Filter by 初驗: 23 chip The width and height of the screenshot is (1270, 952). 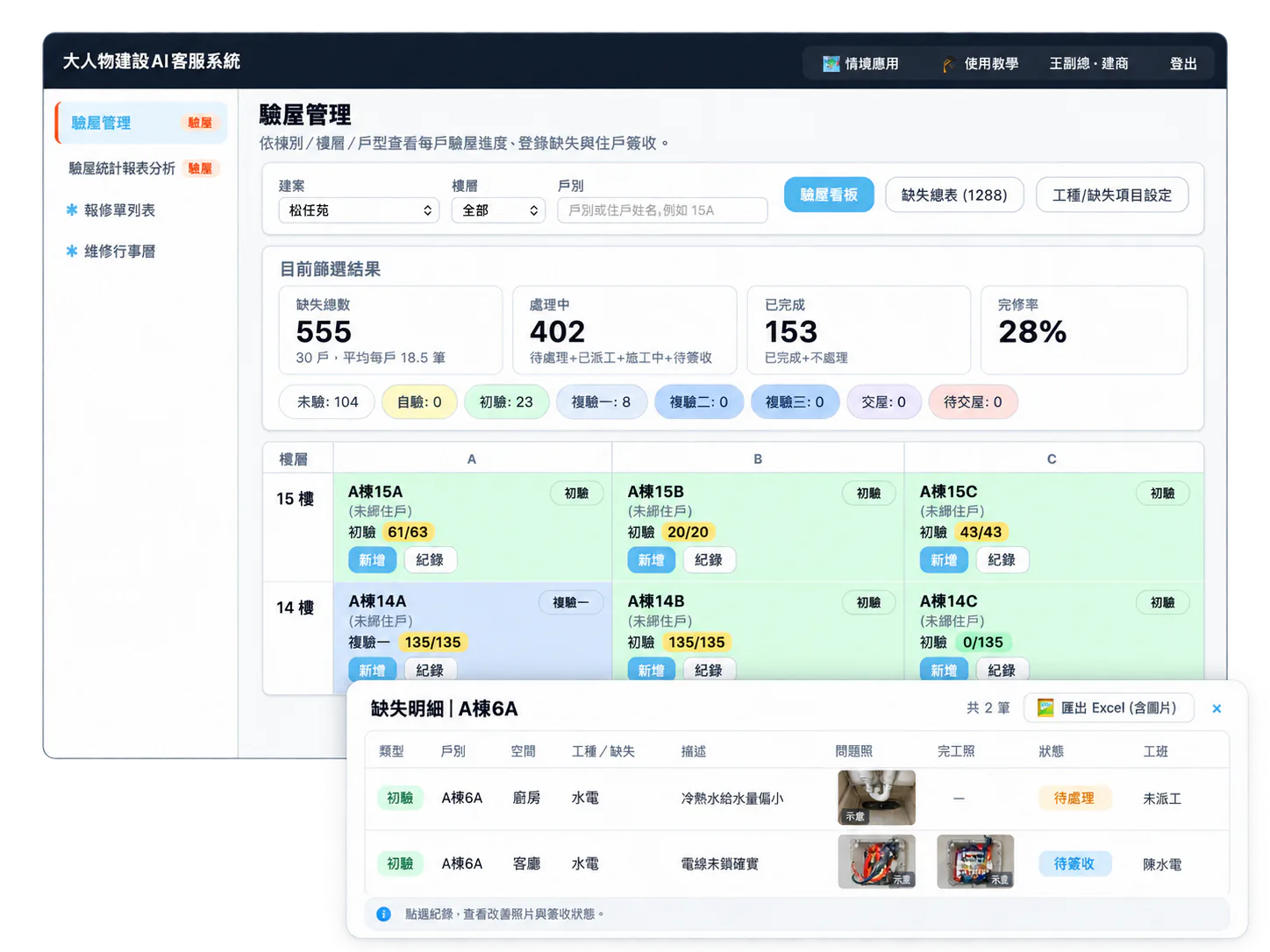(506, 401)
